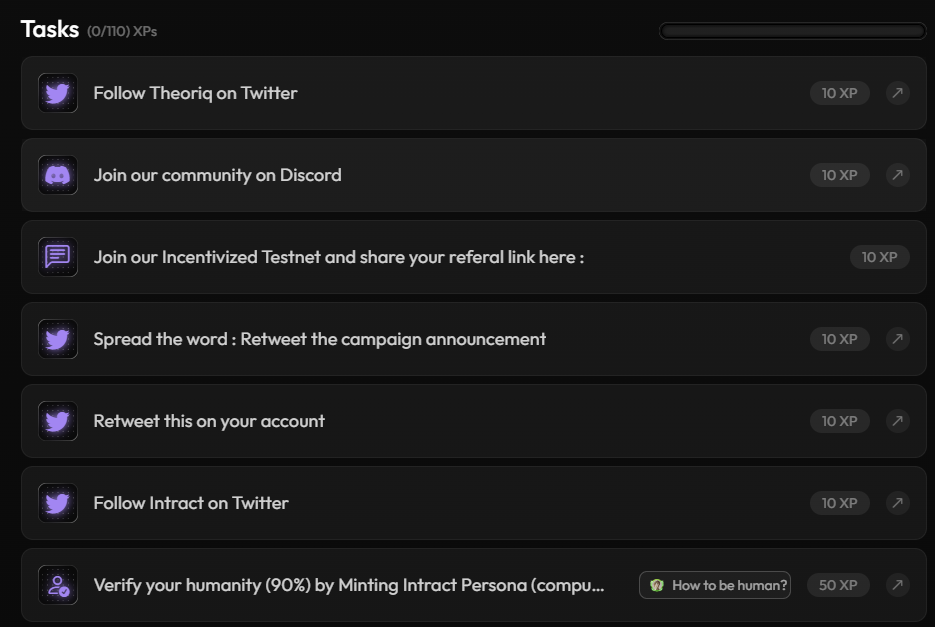
Task: Click chat message icon beside Incentivized Testnet task
Action: [58, 257]
